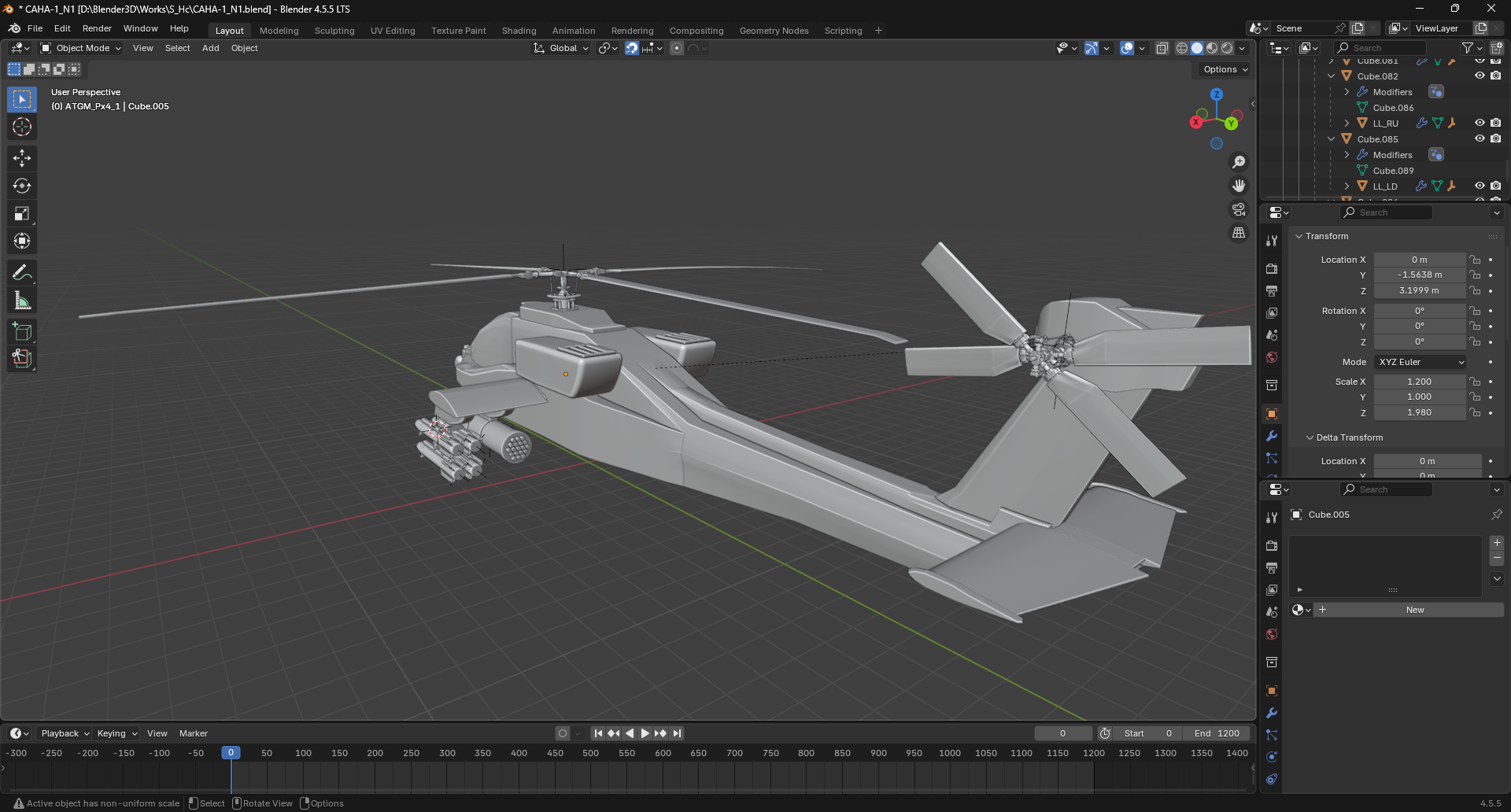Toggle camera view in viewport
Image resolution: width=1511 pixels, height=812 pixels.
tap(1239, 209)
